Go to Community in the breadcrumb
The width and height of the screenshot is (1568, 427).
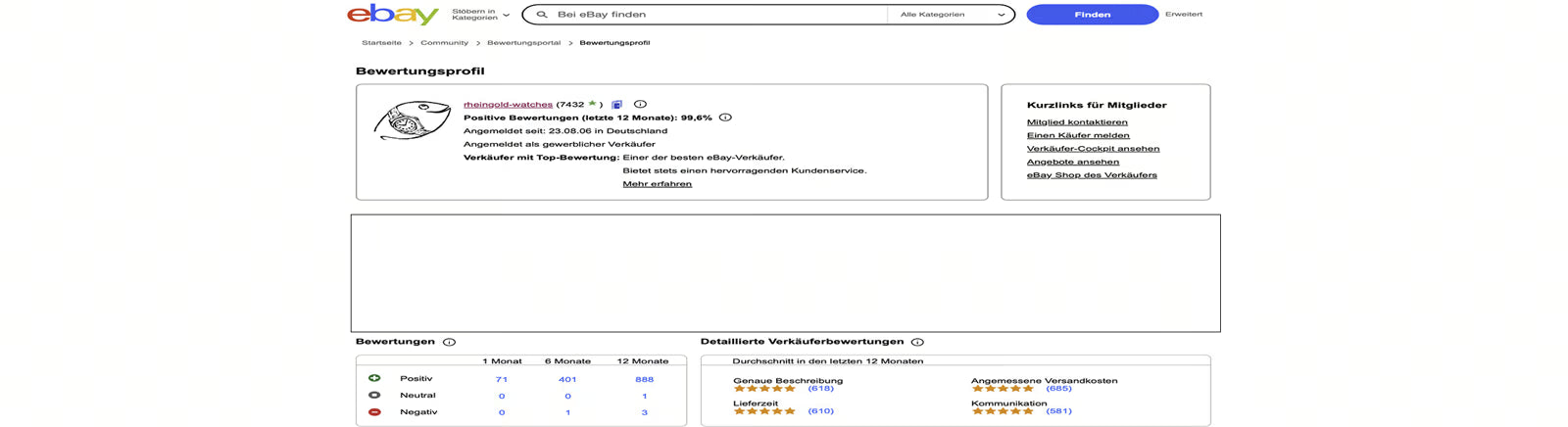444,43
